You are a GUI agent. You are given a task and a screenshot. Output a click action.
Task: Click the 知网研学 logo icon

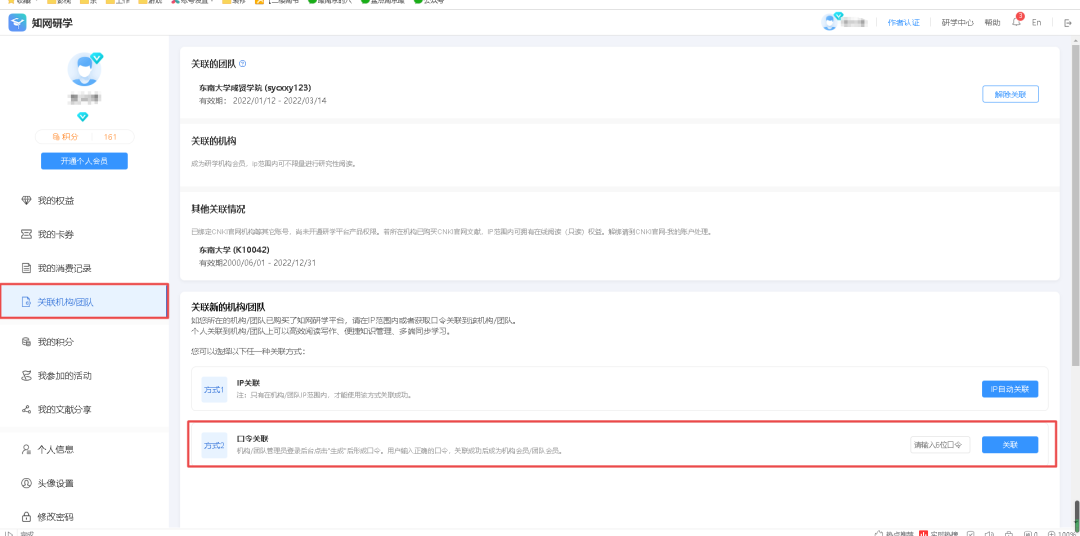point(18,23)
